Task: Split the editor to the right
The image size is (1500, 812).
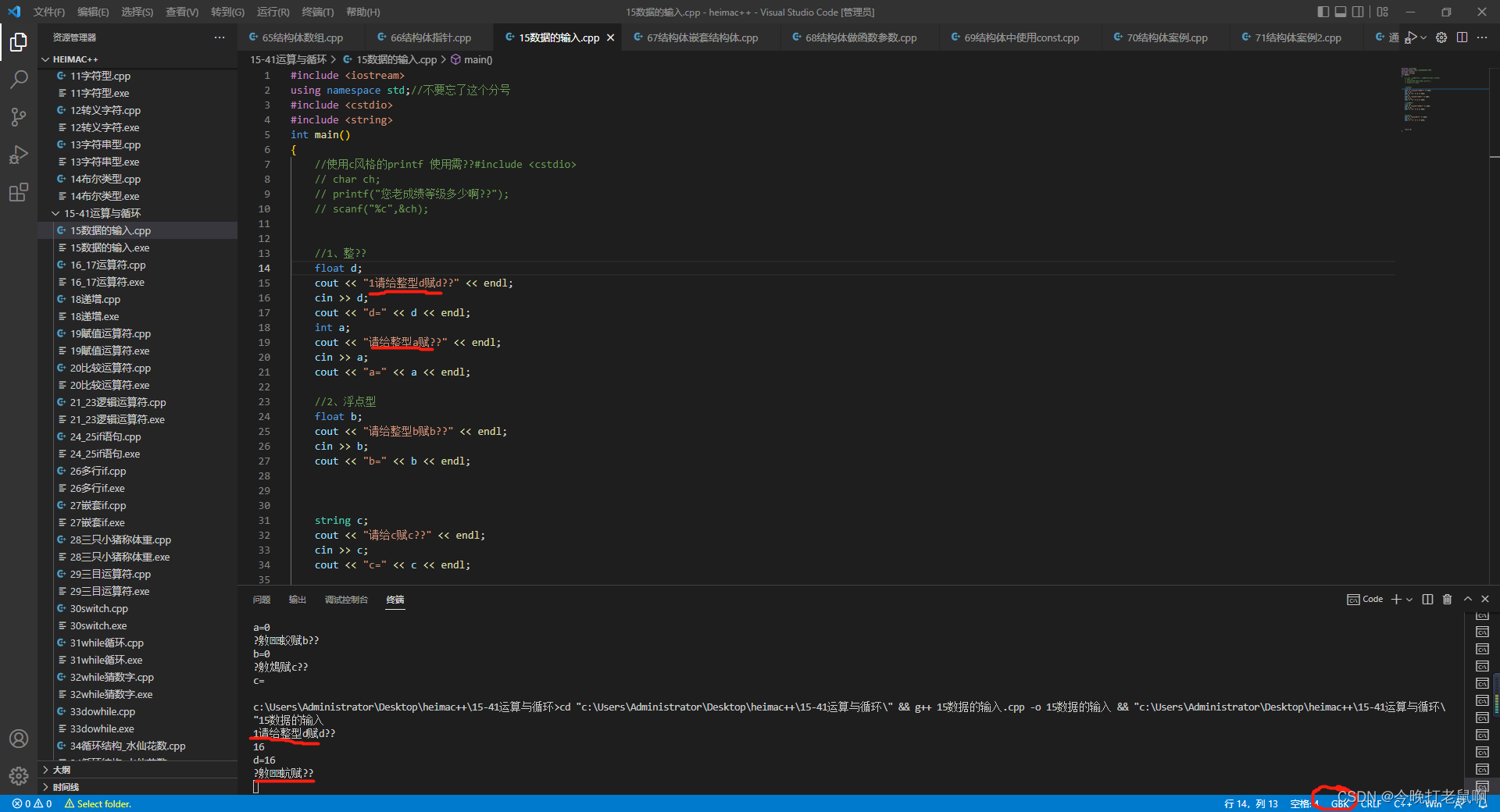Action: [x=1462, y=37]
